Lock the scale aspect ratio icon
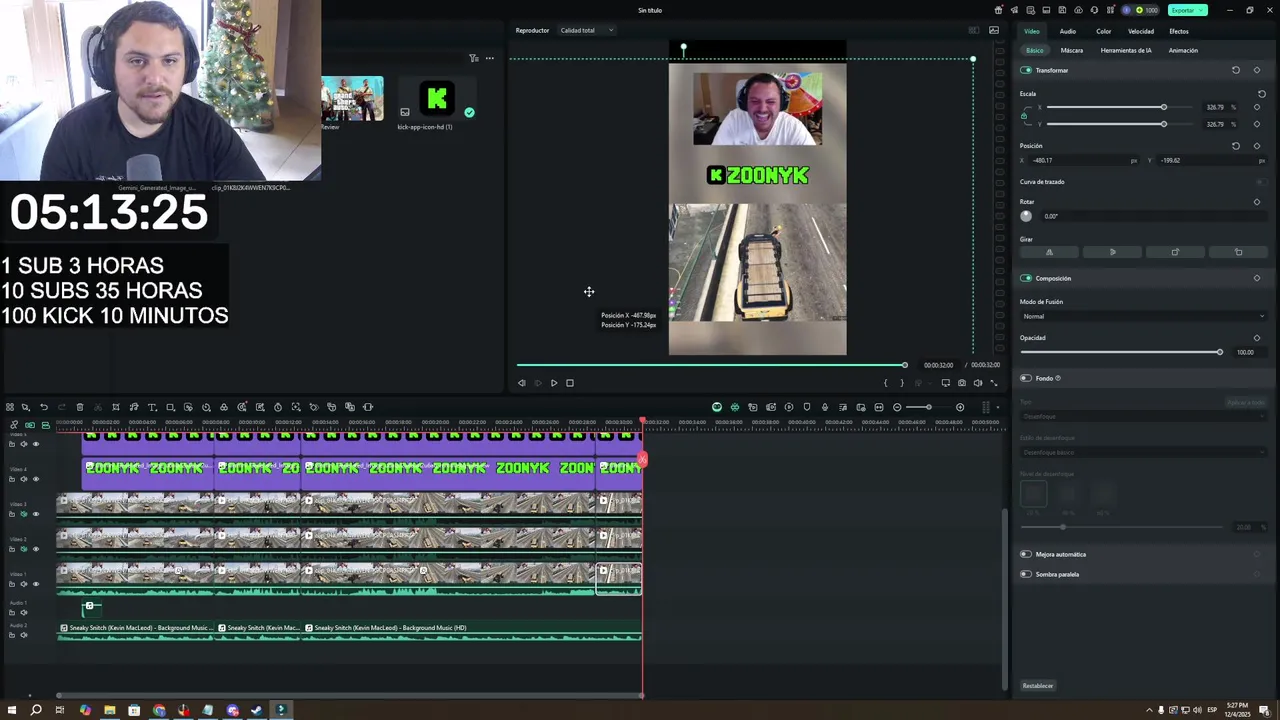1280x720 pixels. (x=1024, y=116)
